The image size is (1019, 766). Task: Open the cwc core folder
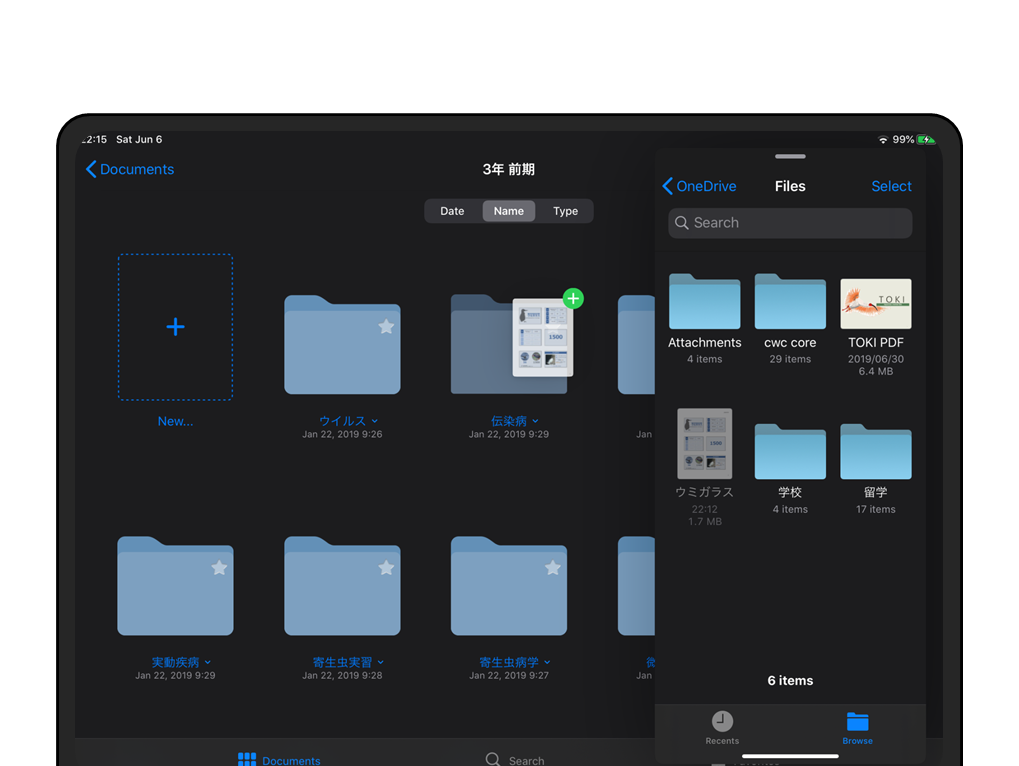(x=790, y=302)
